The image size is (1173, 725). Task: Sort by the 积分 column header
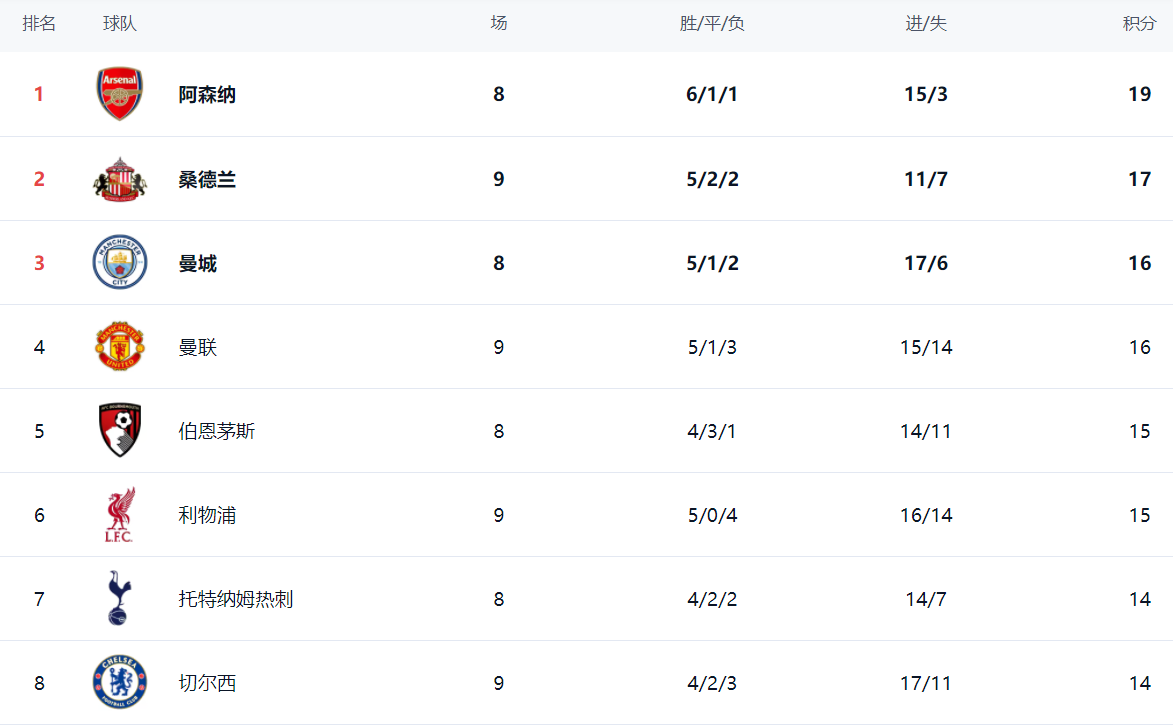(1139, 24)
